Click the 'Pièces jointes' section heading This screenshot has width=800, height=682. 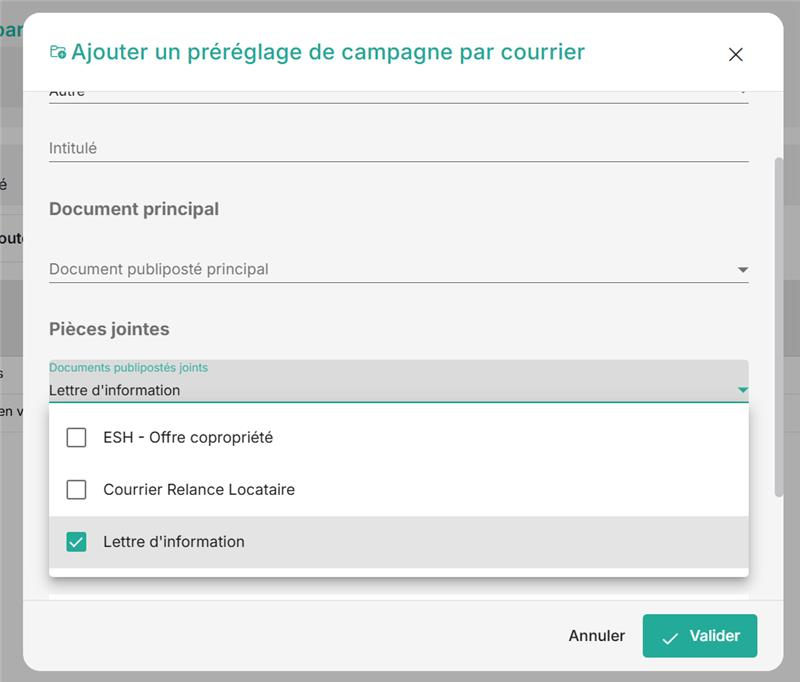[109, 328]
